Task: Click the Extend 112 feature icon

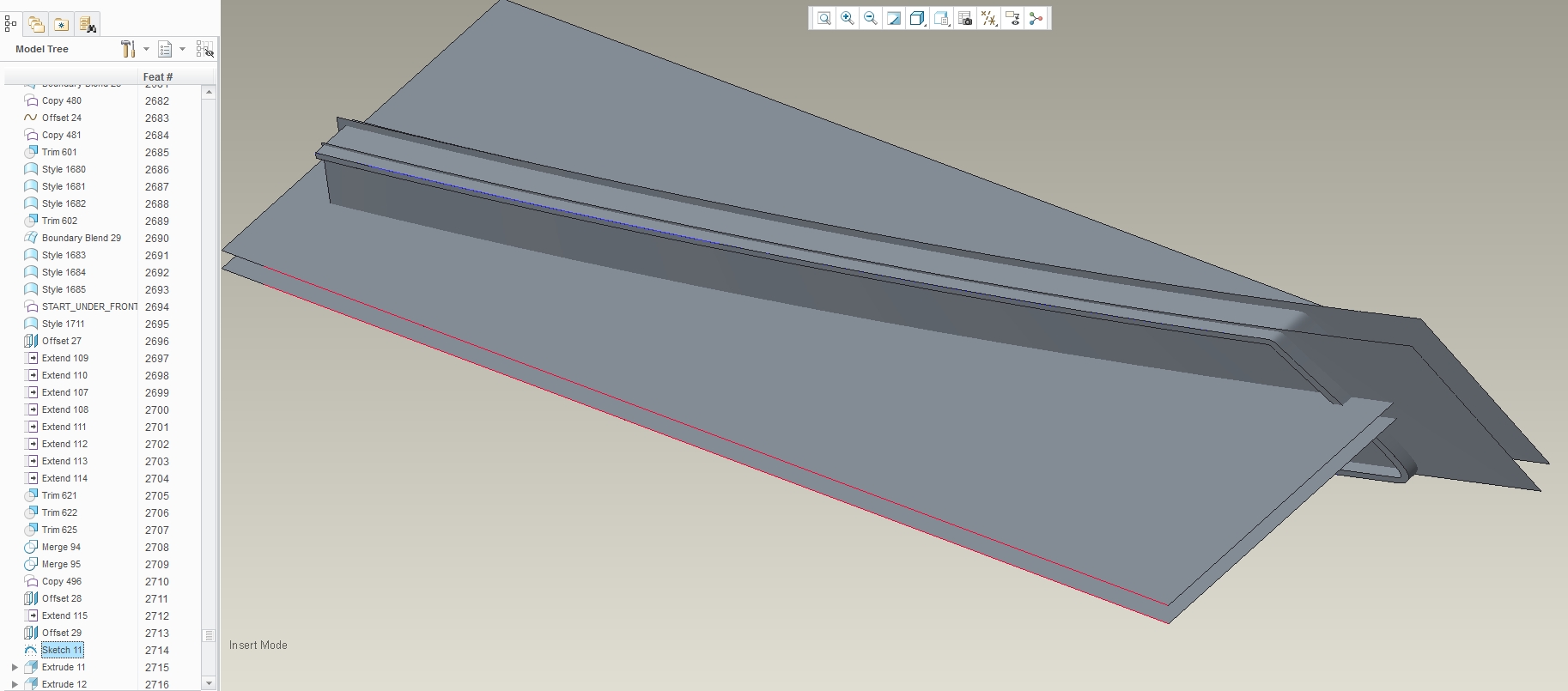Action: coord(31,444)
